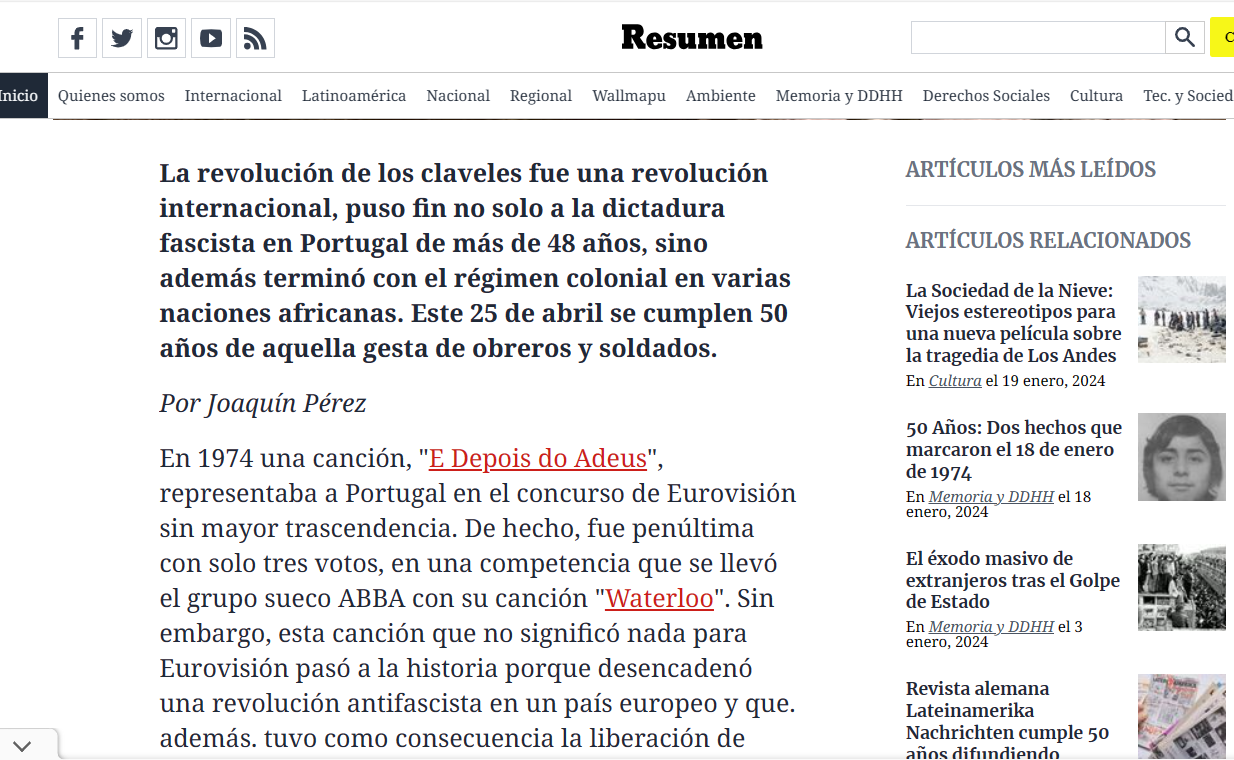Open the black-and-white portrait thumbnail

(x=1182, y=457)
